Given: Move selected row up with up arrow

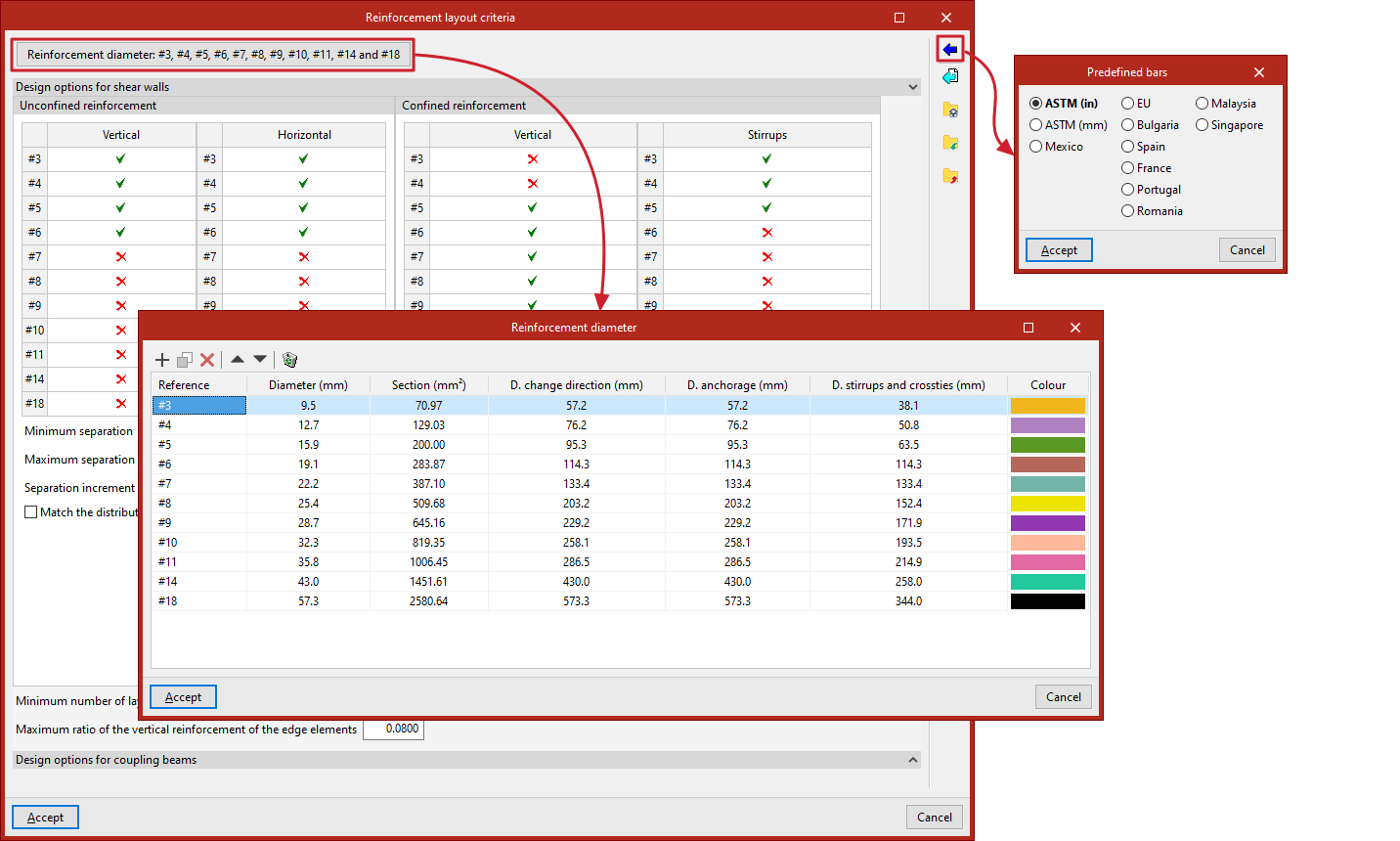Looking at the screenshot, I should [x=237, y=359].
